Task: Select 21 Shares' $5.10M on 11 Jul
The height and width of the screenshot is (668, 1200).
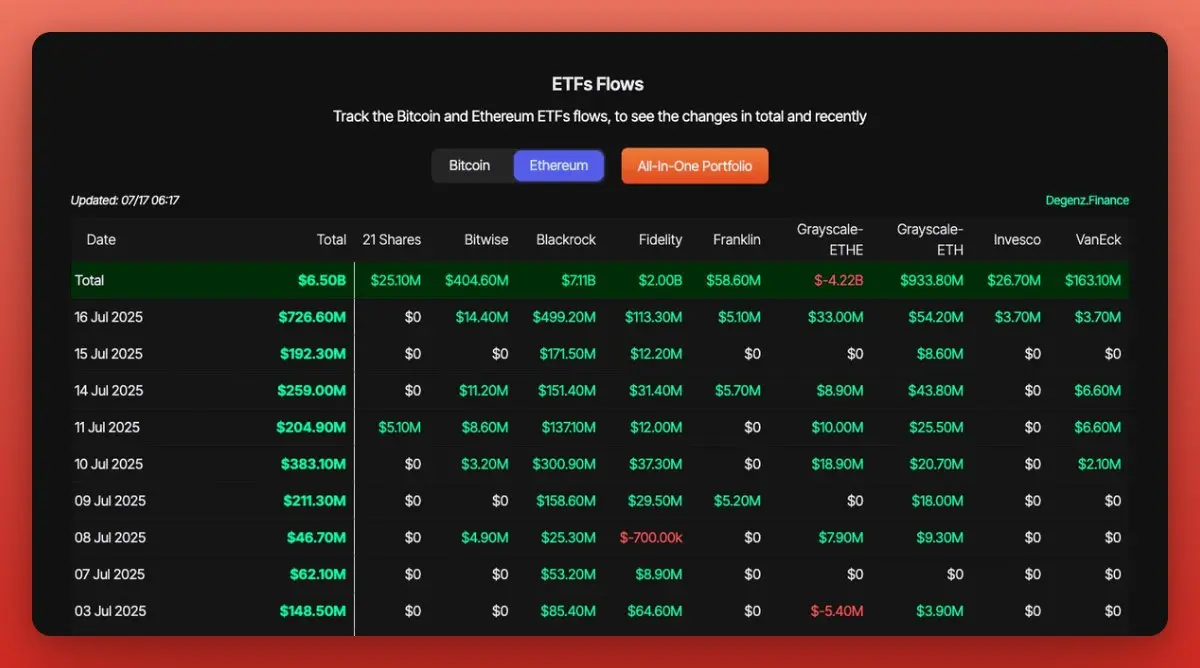Action: click(400, 427)
